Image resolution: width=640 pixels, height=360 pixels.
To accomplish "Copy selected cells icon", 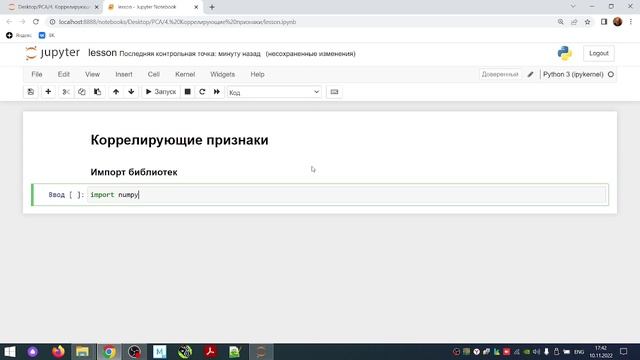I will point(82,92).
